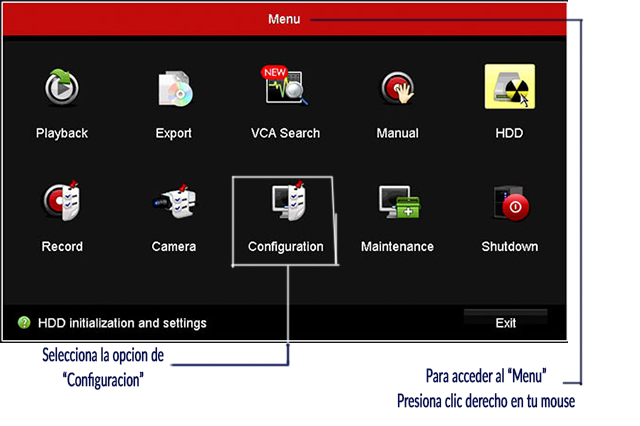Click the Record settings icon
Image resolution: width=640 pixels, height=426 pixels.
pyautogui.click(x=62, y=202)
